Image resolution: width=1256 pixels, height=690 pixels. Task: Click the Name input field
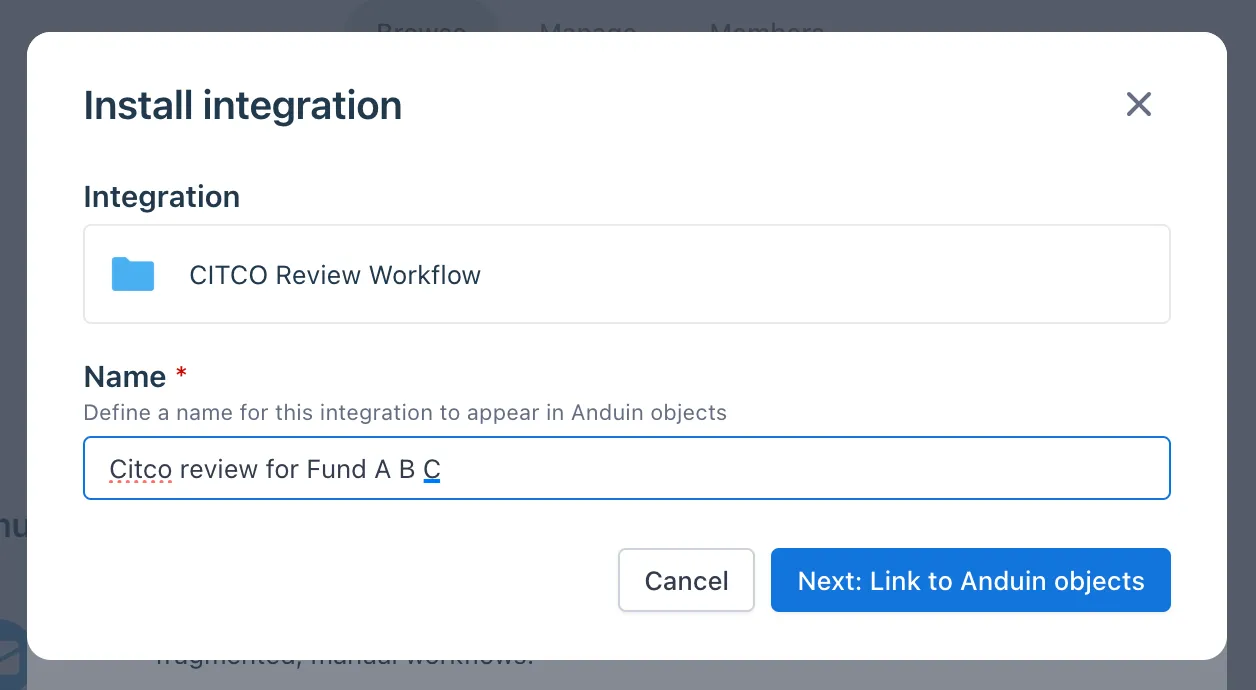coord(627,468)
